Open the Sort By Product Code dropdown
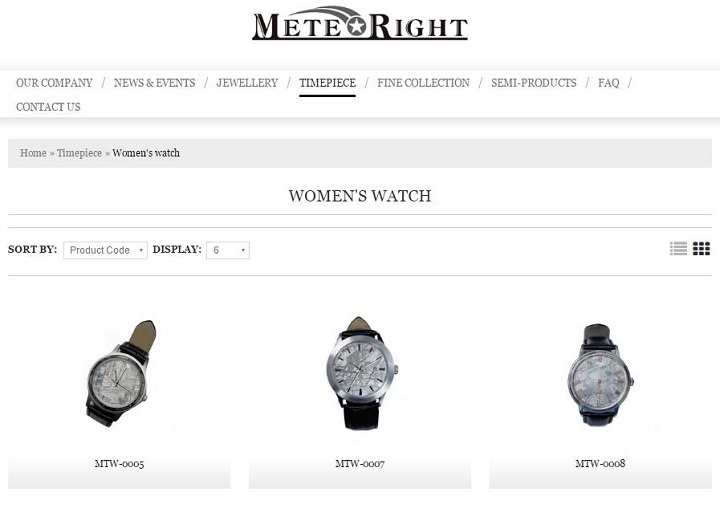Image resolution: width=720 pixels, height=519 pixels. [x=106, y=250]
